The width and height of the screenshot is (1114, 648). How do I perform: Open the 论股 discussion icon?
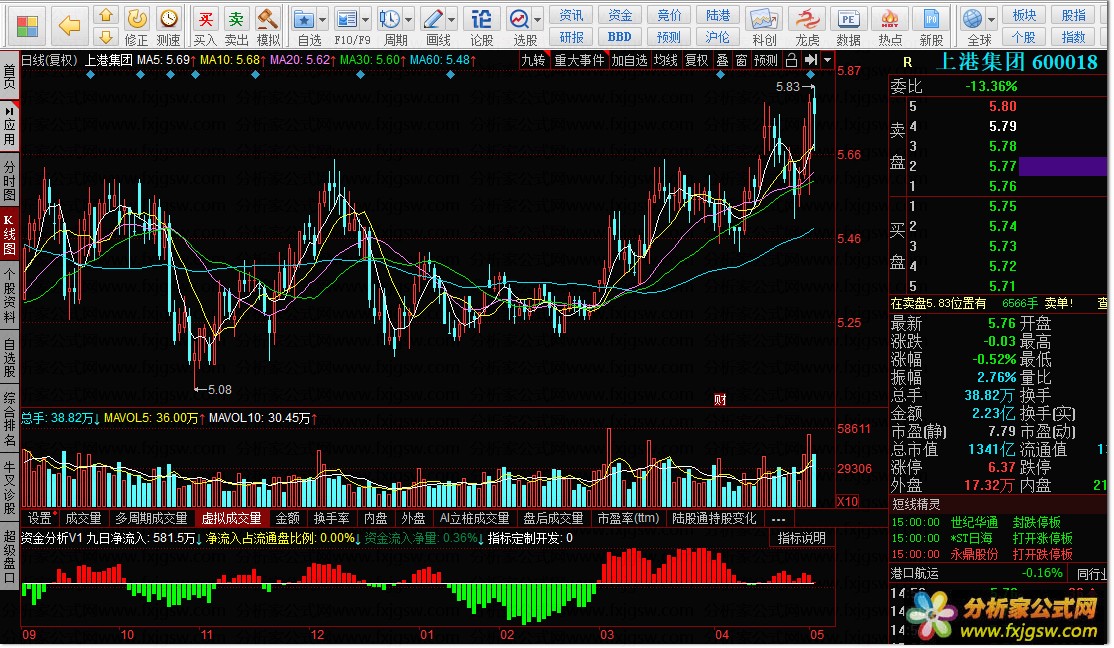(x=482, y=26)
